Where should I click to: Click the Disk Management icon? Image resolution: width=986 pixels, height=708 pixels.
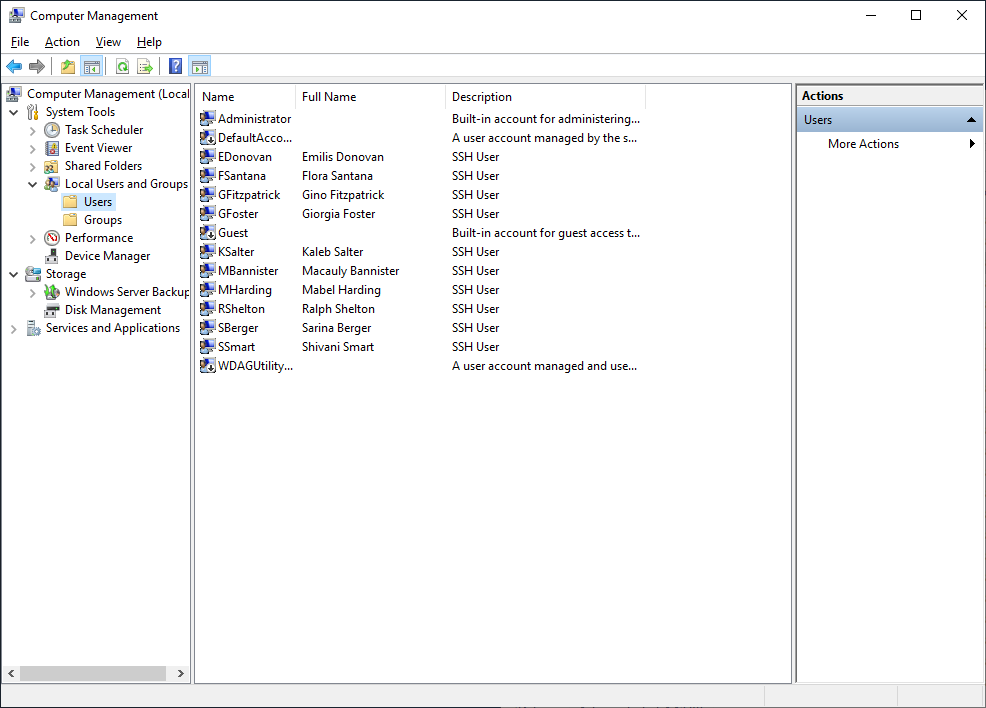point(52,311)
